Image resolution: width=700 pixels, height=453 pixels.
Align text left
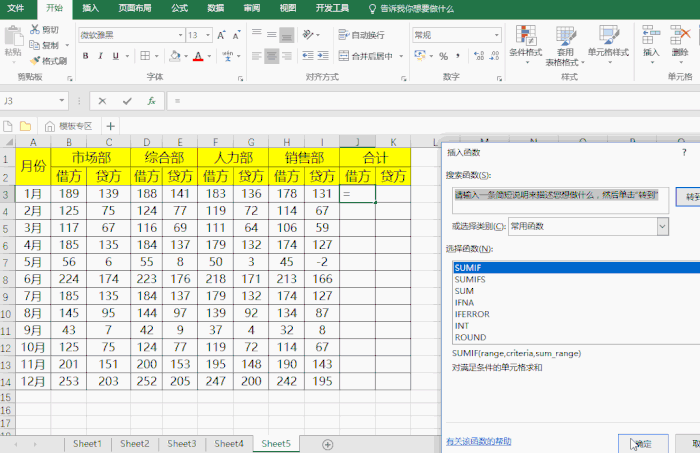click(257, 56)
